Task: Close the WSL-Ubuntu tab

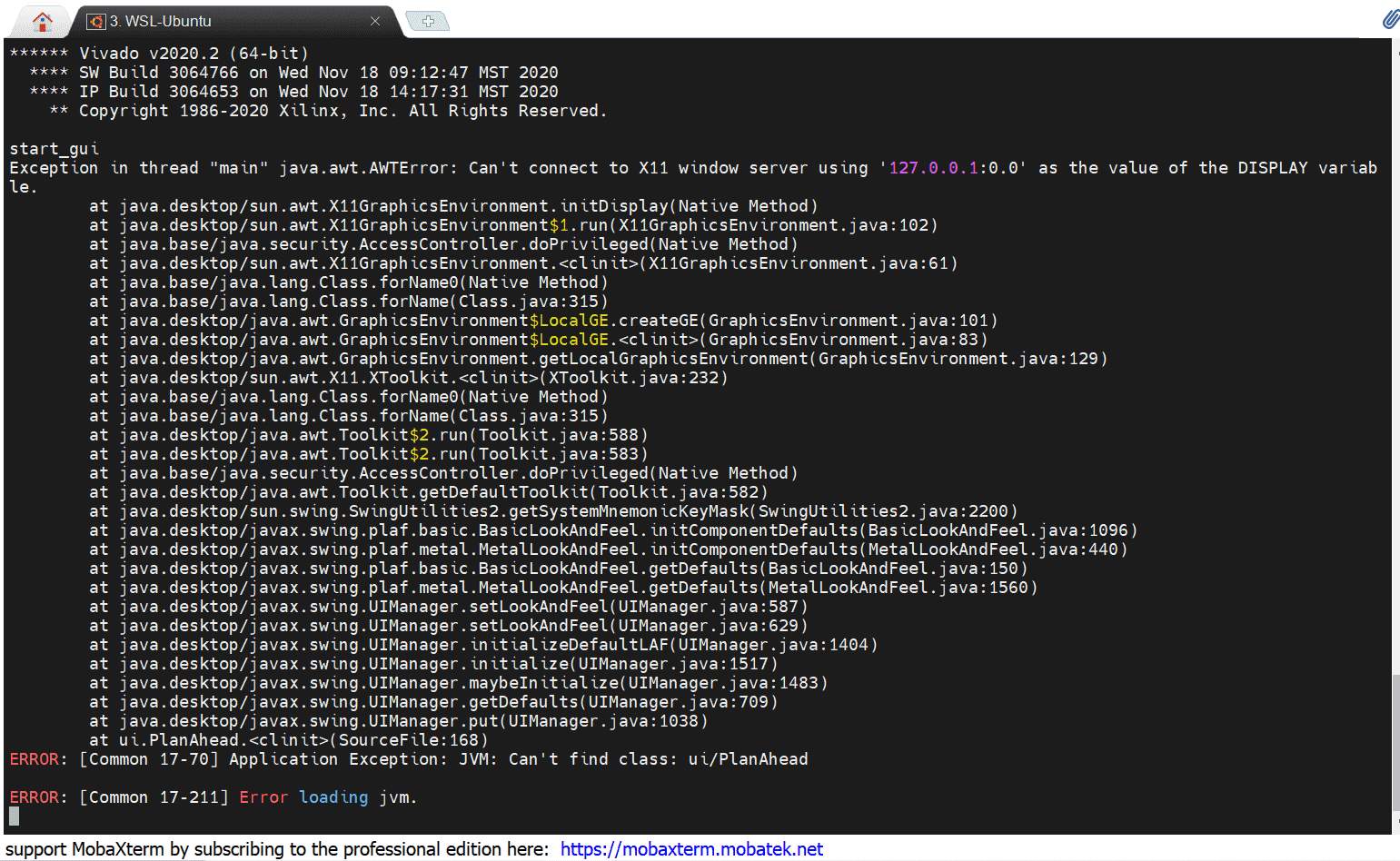Action: point(375,21)
